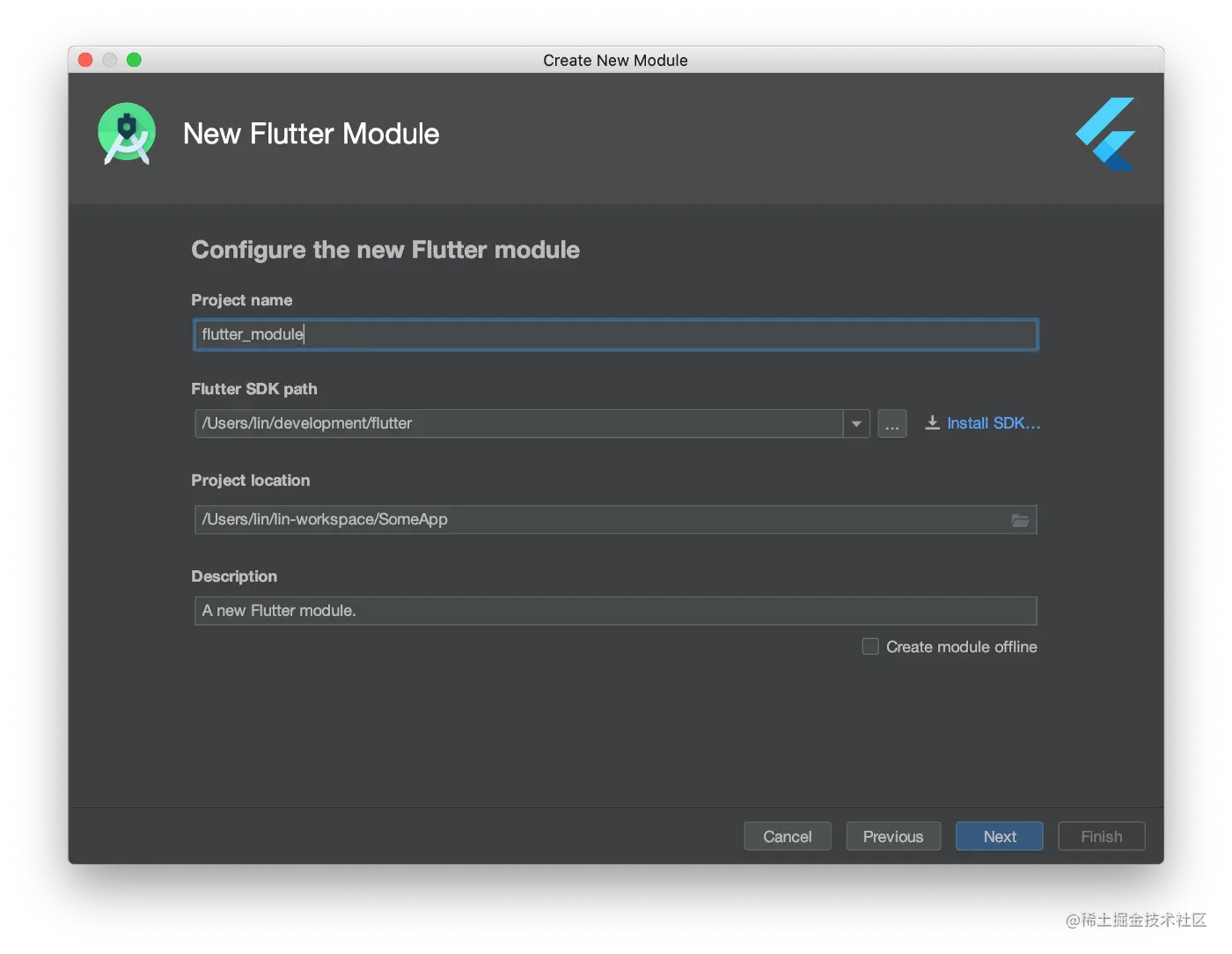The height and width of the screenshot is (954, 1232).
Task: Click the Flutter SDK path combo box text
Action: tap(517, 424)
